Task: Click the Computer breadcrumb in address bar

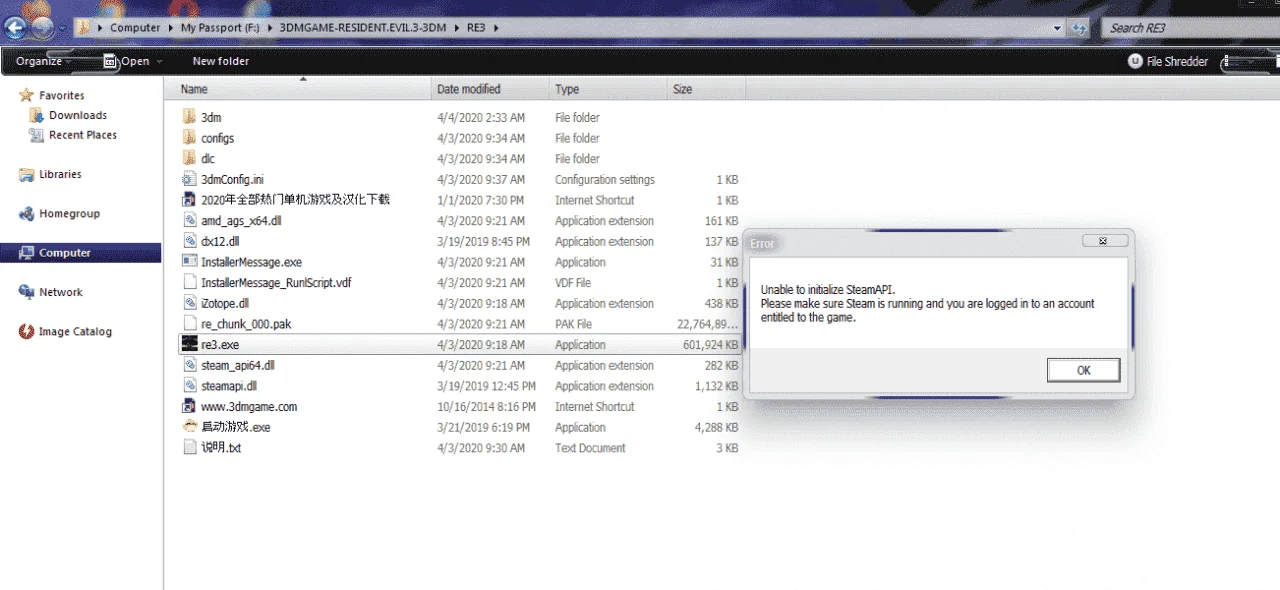Action: [135, 28]
